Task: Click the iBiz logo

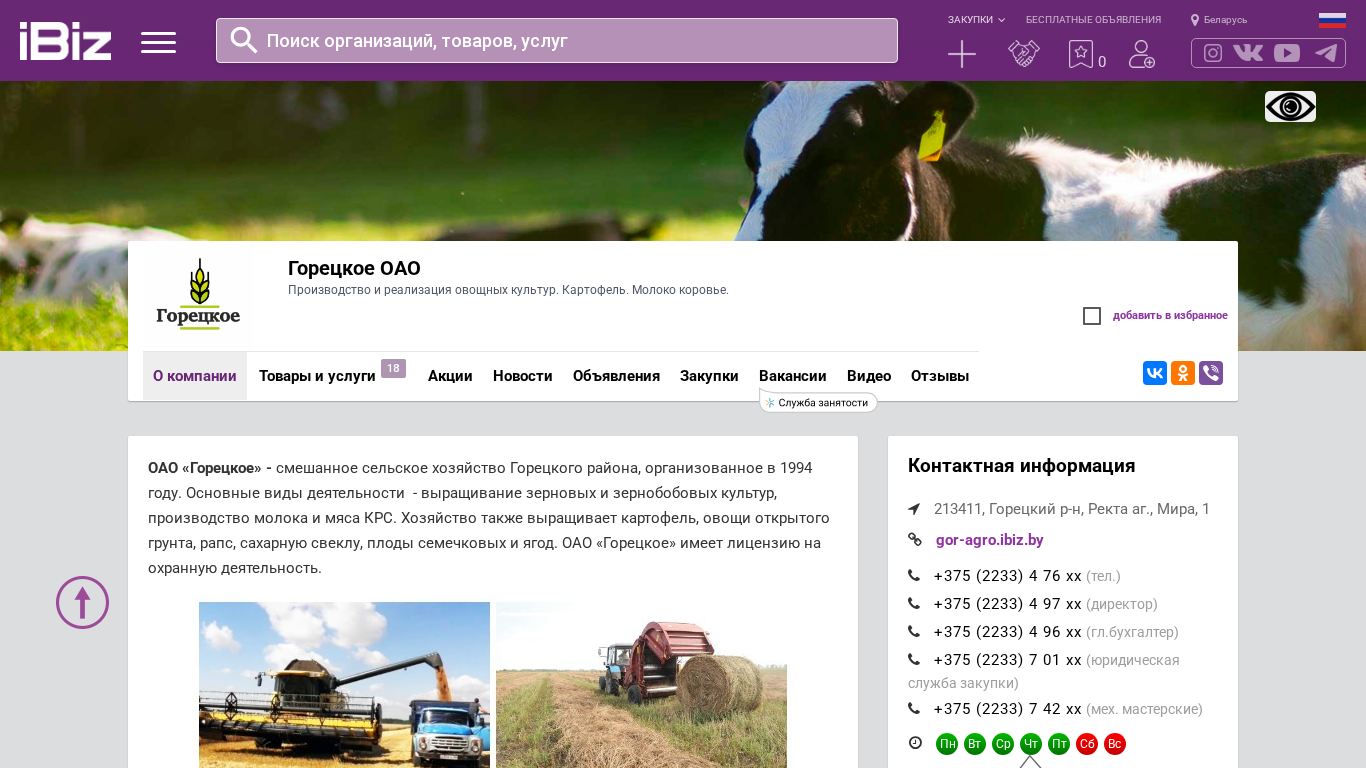Action: 65,41
